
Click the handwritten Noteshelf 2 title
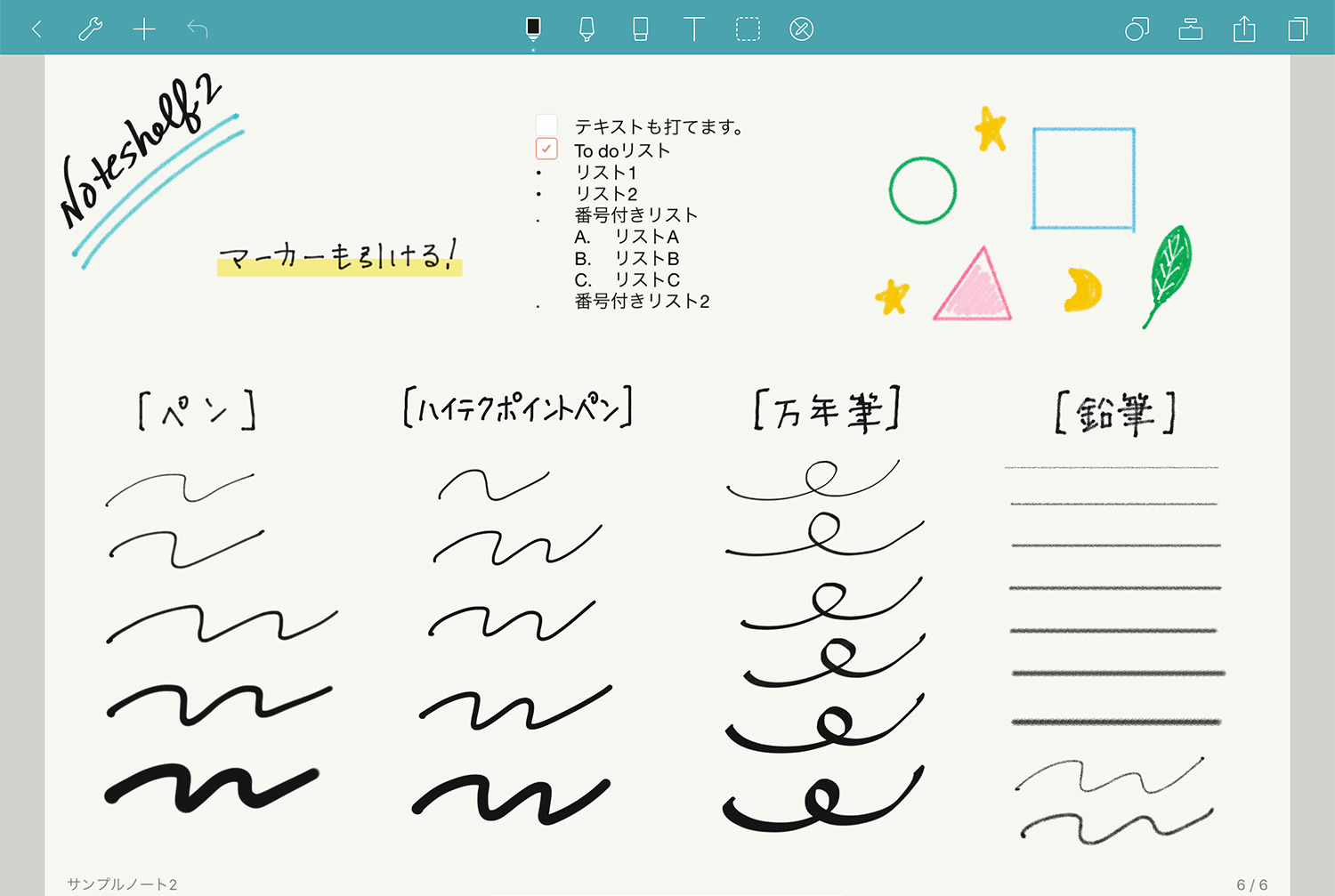point(141,151)
